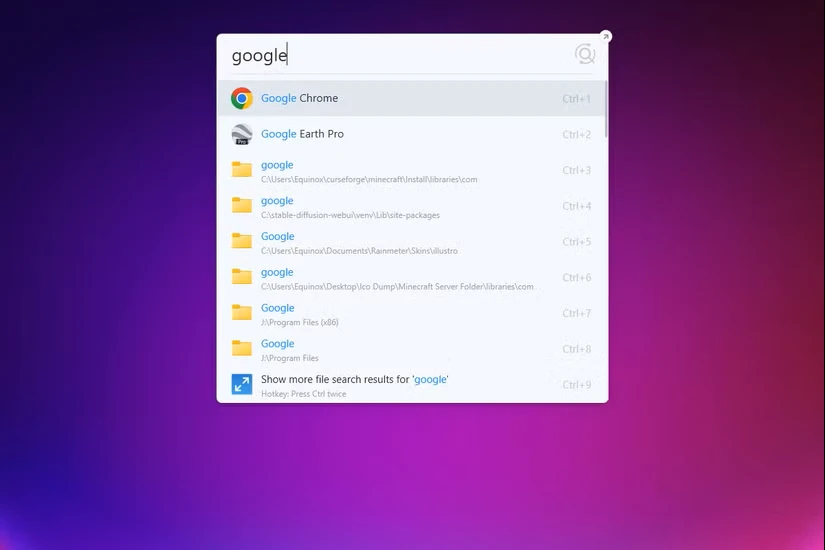This screenshot has width=825, height=550.
Task: Open the google folder in Minecraft Server Folder libraries
Action: pyautogui.click(x=400, y=278)
